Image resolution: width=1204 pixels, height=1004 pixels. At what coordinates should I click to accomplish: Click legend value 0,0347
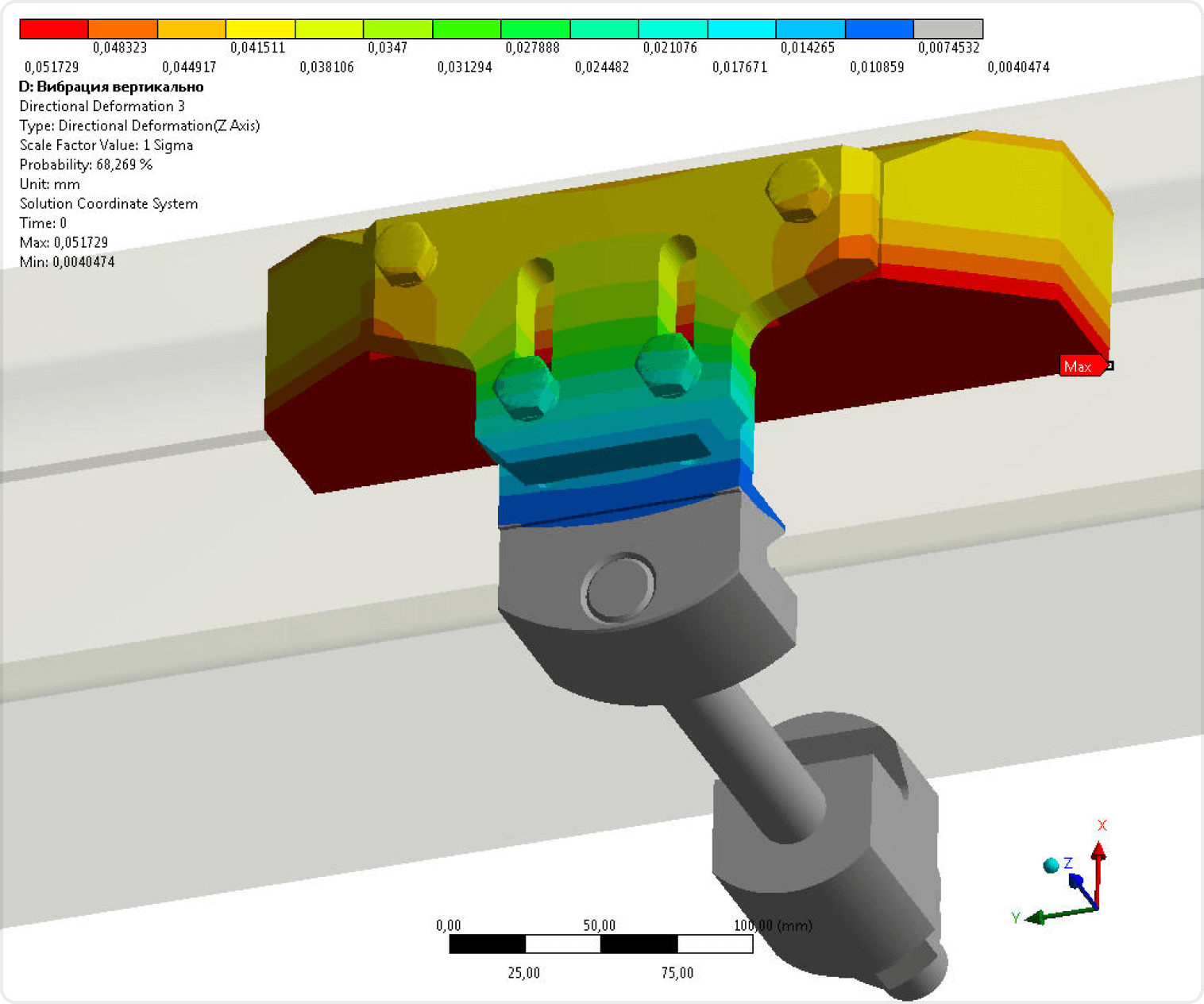click(388, 48)
